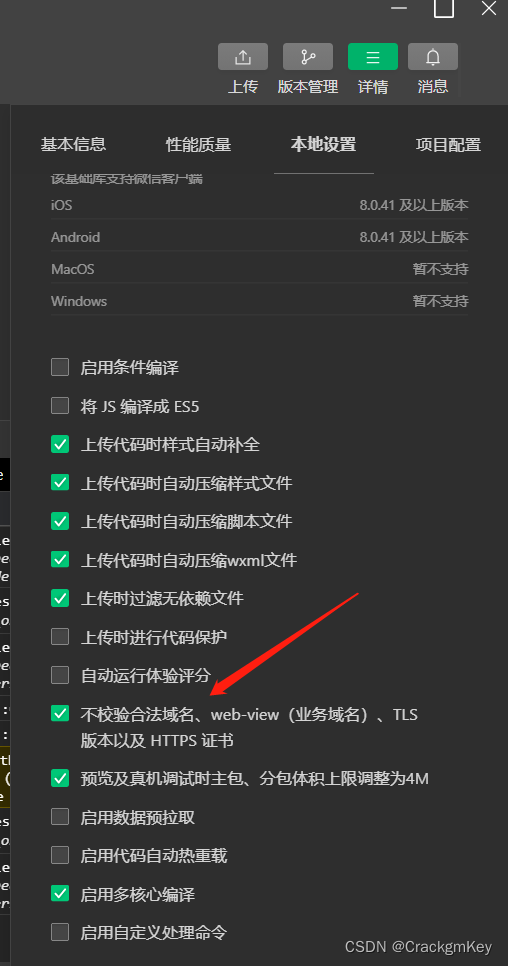Image resolution: width=508 pixels, height=966 pixels.
Task: Enable 上传时进行代码保护 checkbox
Action: [60, 636]
